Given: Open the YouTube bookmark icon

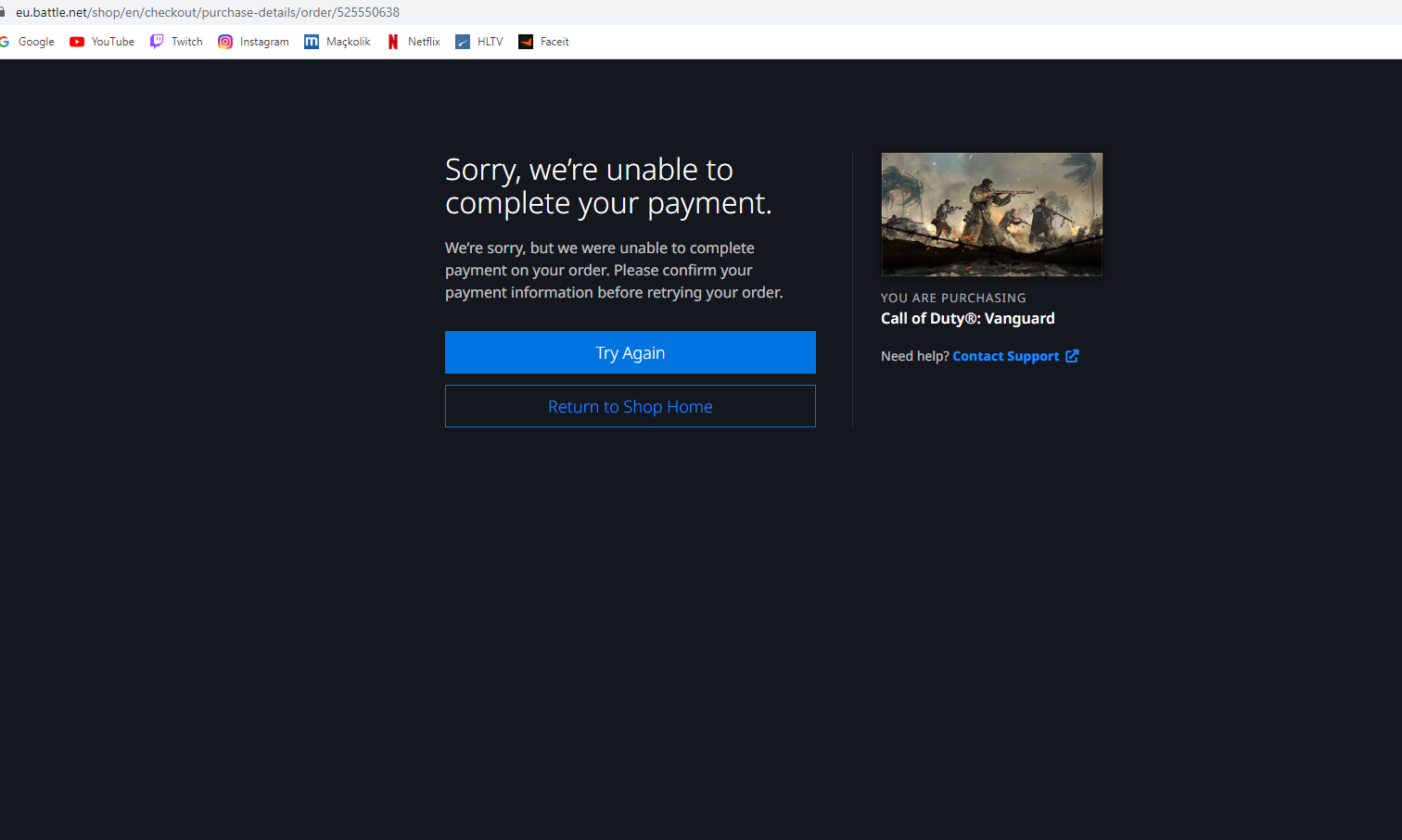Looking at the screenshot, I should (77, 42).
